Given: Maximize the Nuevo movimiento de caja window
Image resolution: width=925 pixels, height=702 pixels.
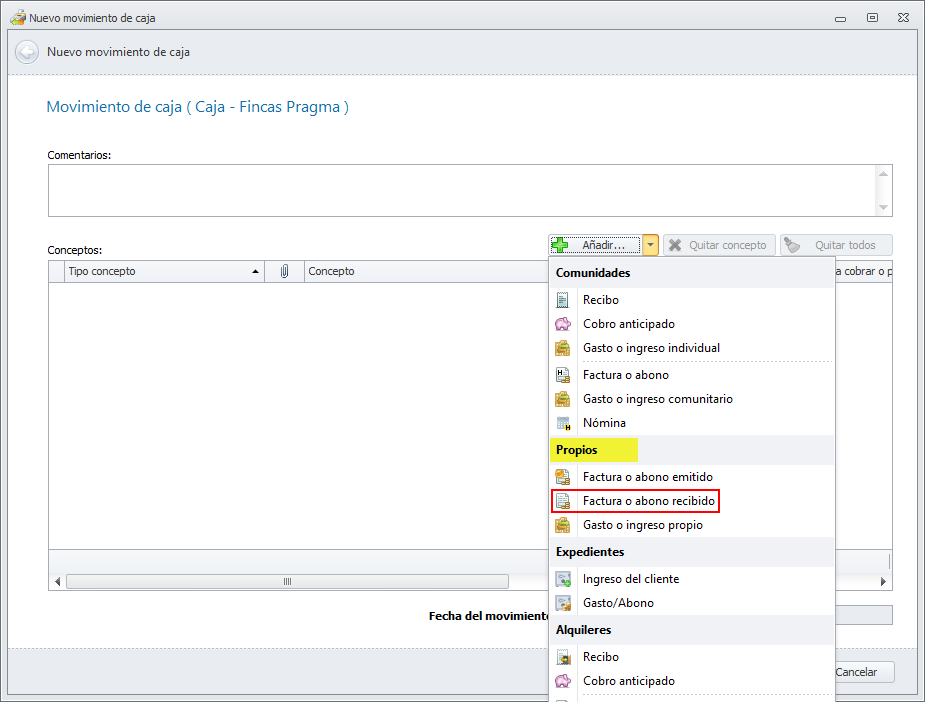Looking at the screenshot, I should point(872,18).
